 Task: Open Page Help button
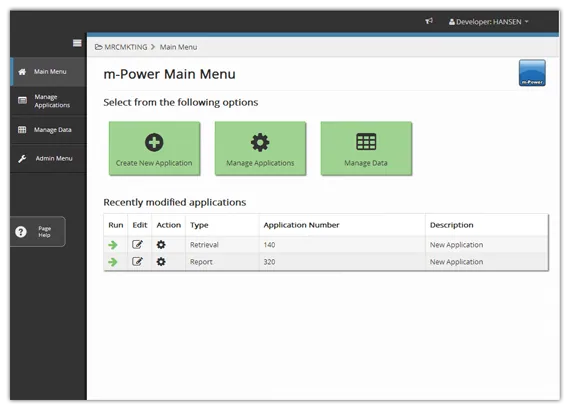[x=38, y=232]
